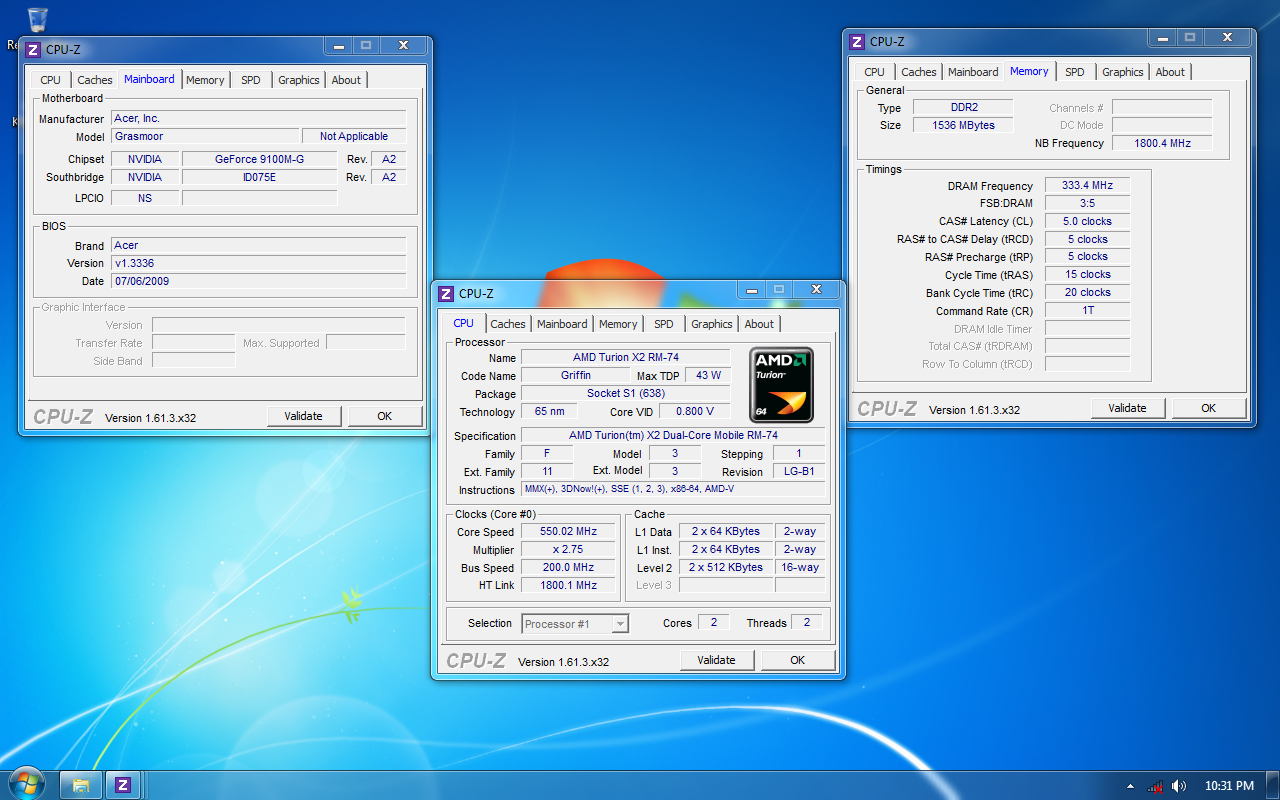Viewport: 1280px width, 800px height.
Task: Close the CPU-Z Mainboard window
Action: pyautogui.click(x=404, y=46)
